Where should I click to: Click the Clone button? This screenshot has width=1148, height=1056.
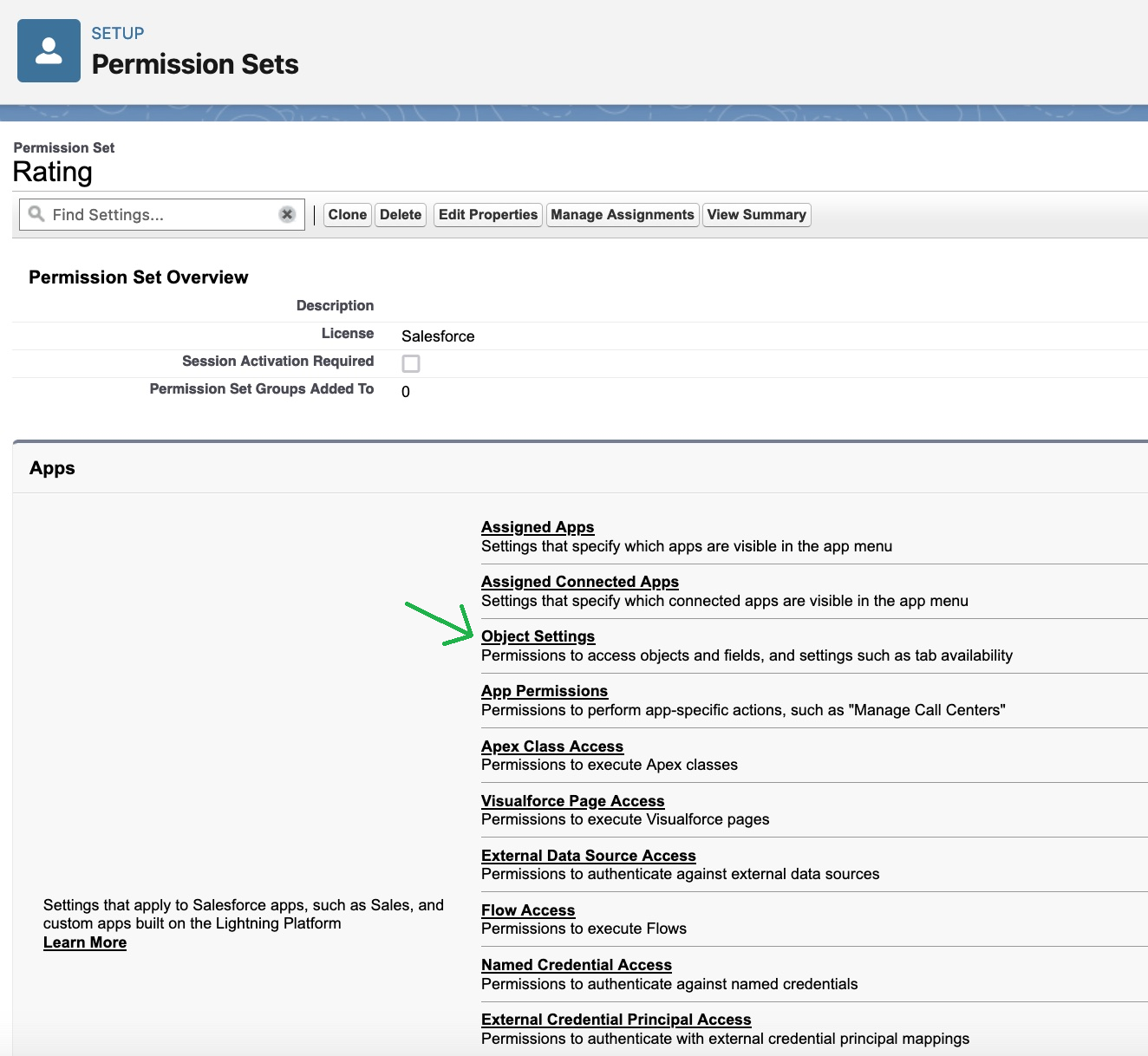pos(347,214)
